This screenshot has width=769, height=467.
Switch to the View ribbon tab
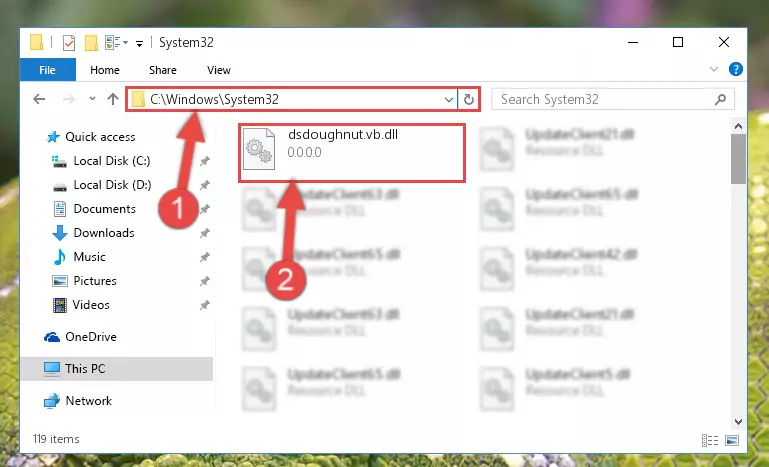pos(219,70)
